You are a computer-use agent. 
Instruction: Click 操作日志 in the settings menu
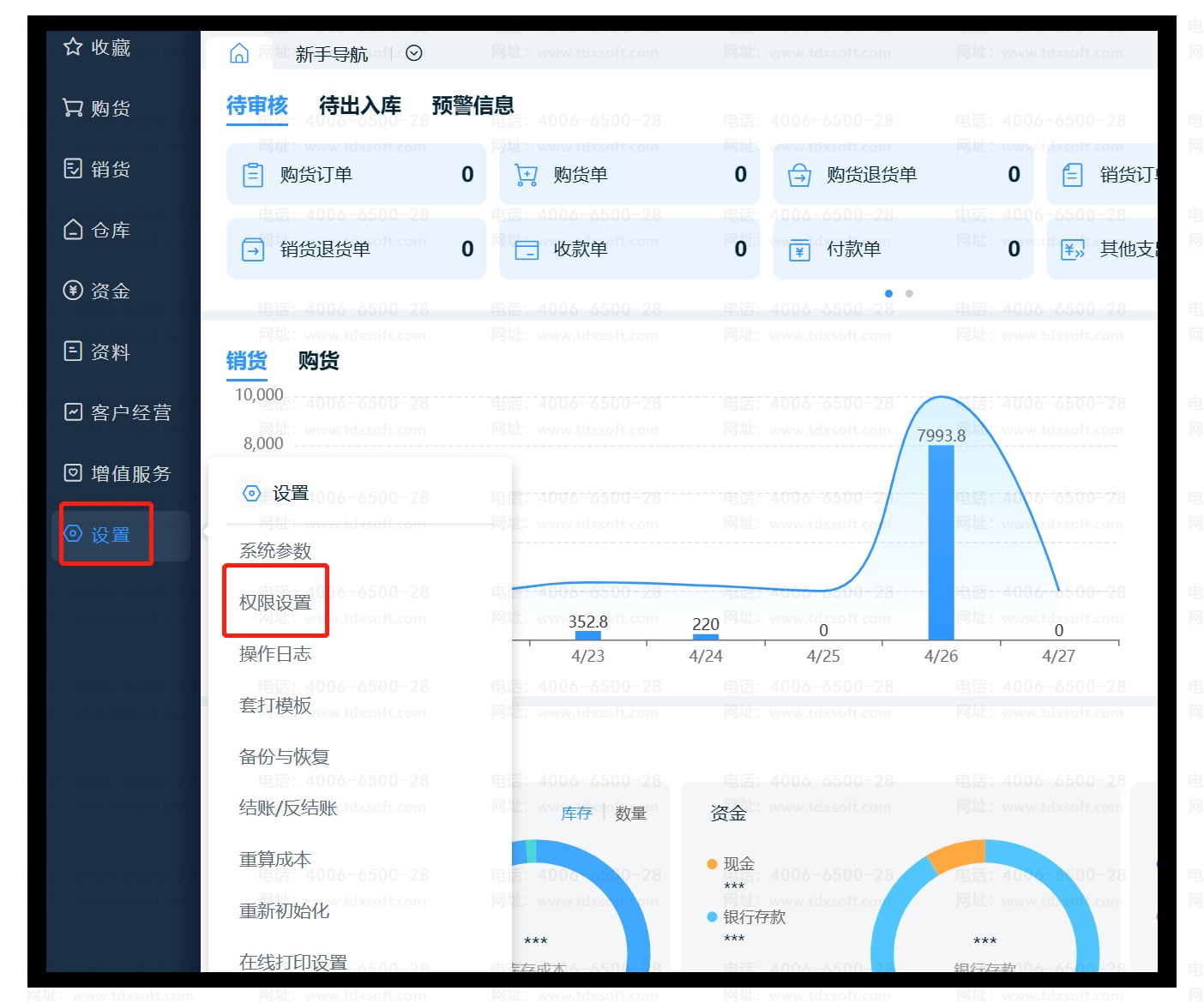[275, 654]
